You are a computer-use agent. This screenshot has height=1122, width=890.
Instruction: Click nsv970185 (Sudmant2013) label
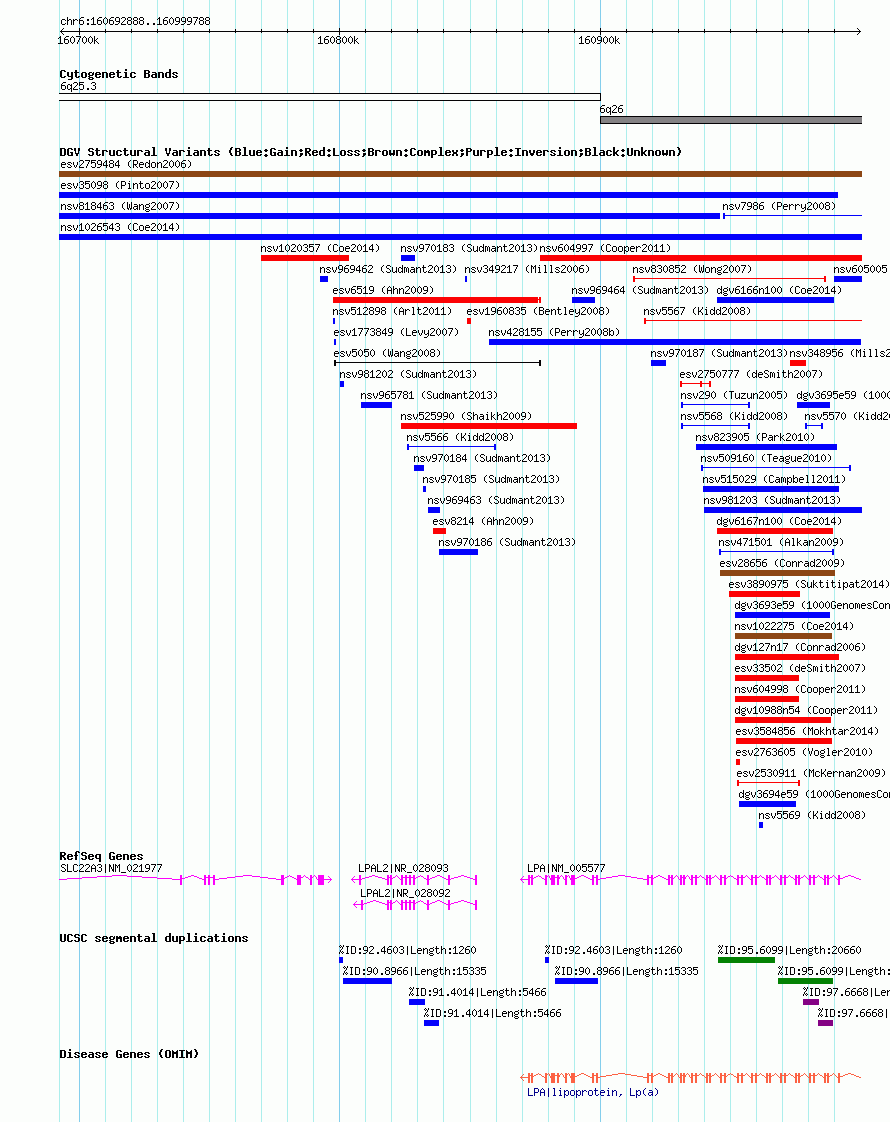(x=491, y=479)
